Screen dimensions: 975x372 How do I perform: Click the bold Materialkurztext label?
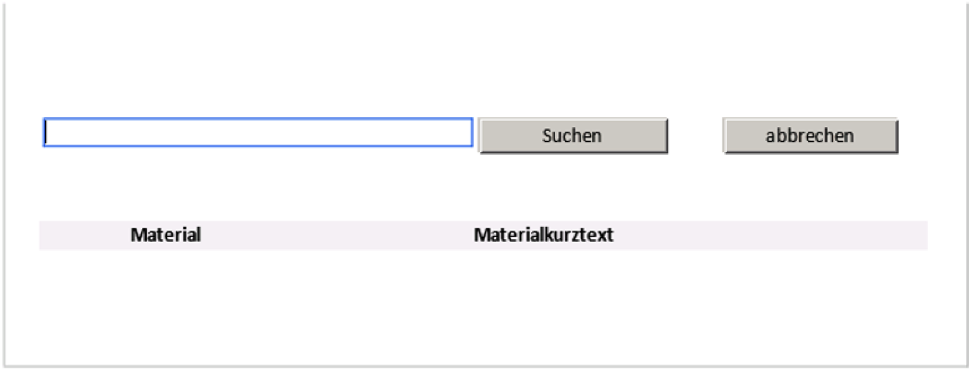click(x=543, y=235)
